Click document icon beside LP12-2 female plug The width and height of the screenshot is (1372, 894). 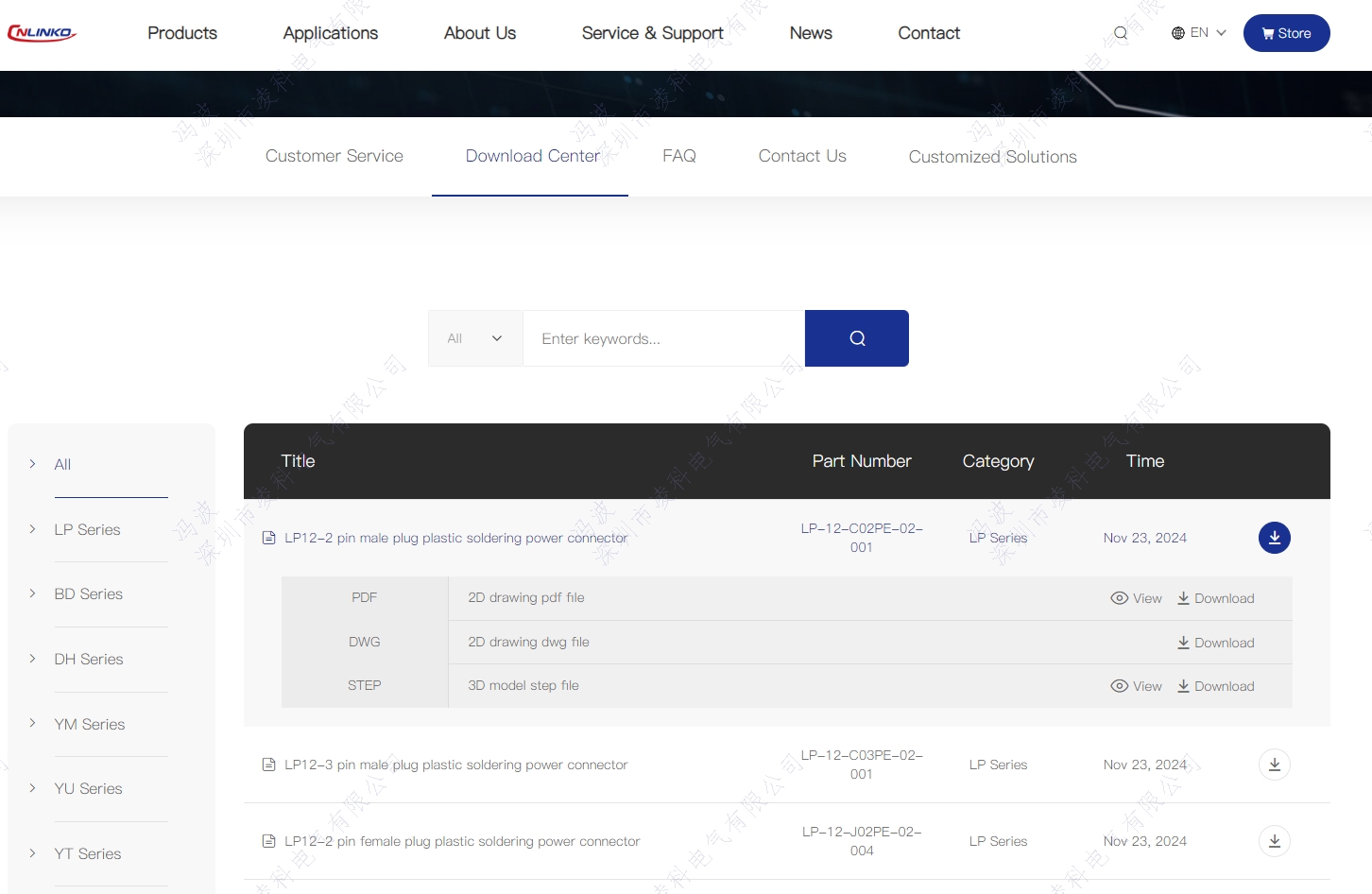tap(269, 841)
